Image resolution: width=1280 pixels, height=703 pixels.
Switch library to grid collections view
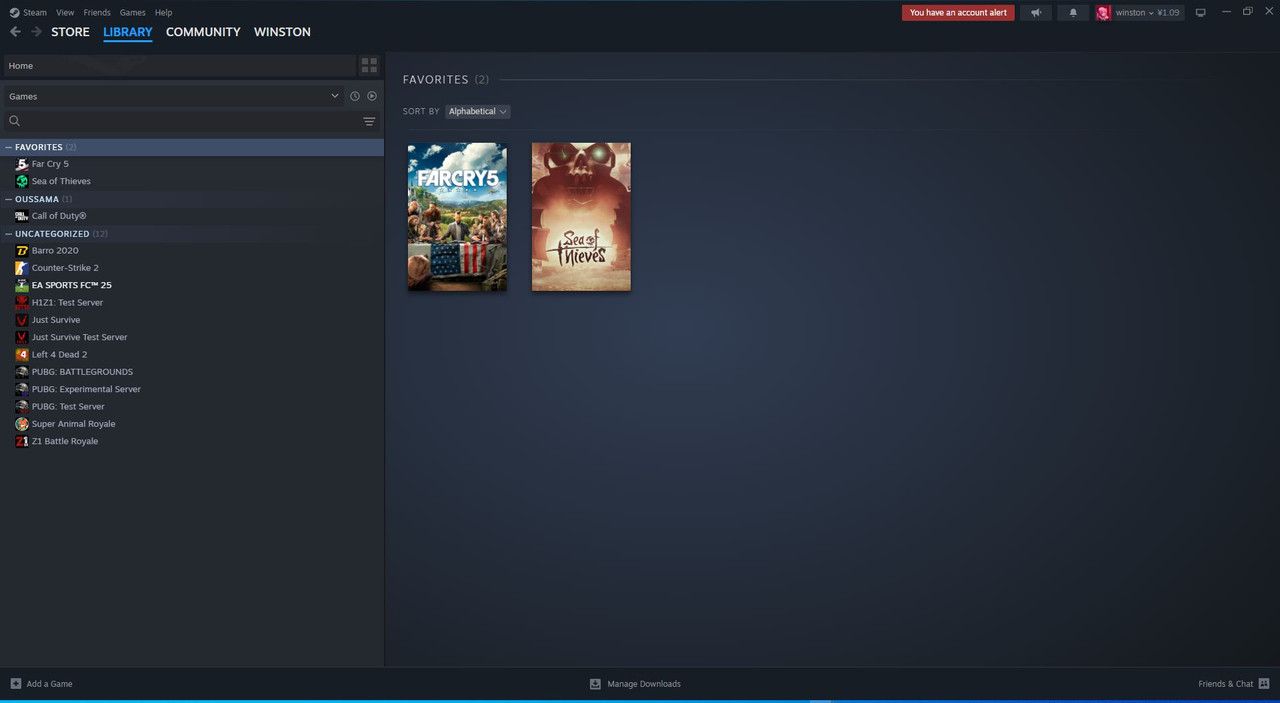point(369,65)
